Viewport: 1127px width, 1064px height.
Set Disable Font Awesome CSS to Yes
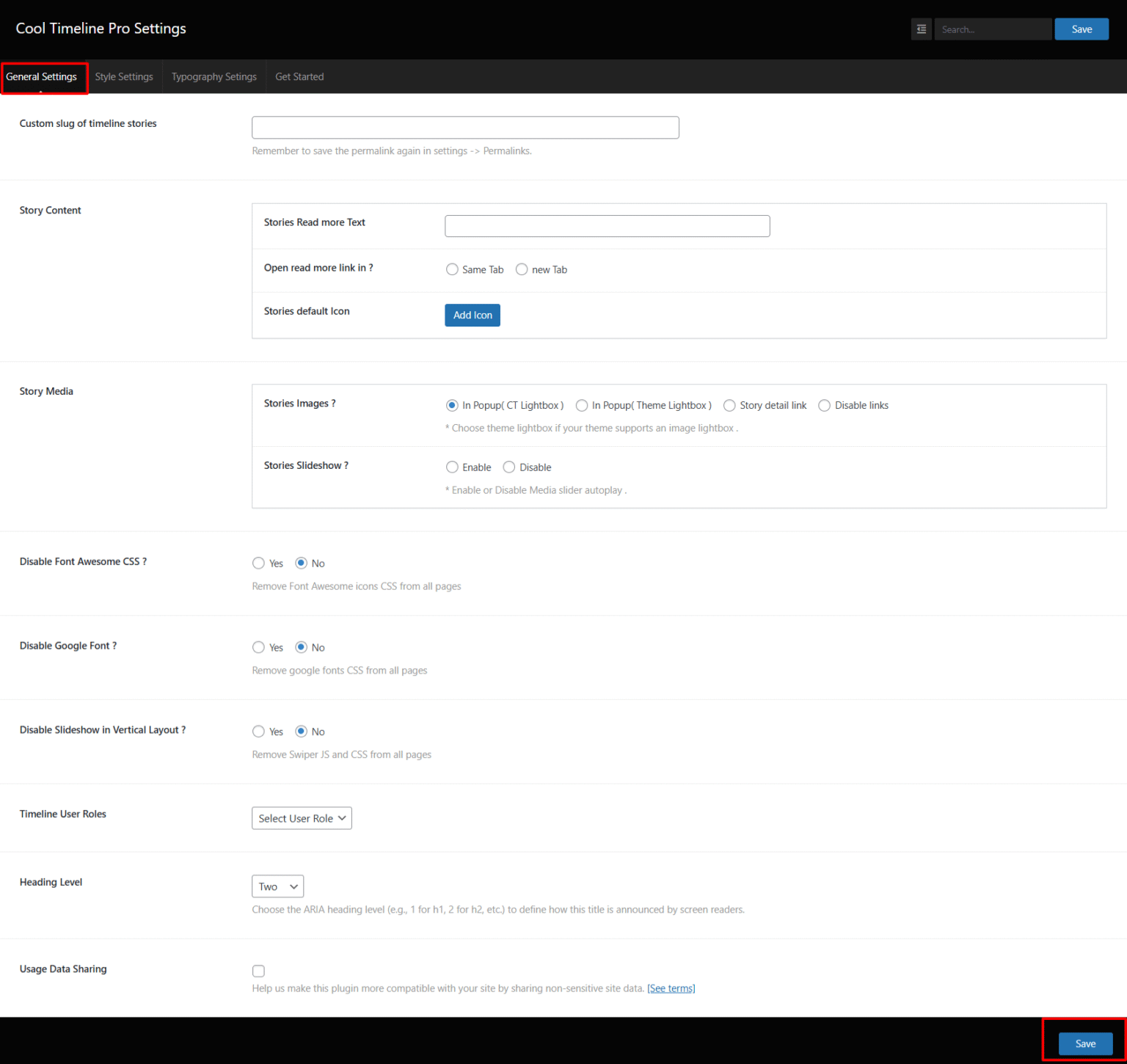point(258,563)
